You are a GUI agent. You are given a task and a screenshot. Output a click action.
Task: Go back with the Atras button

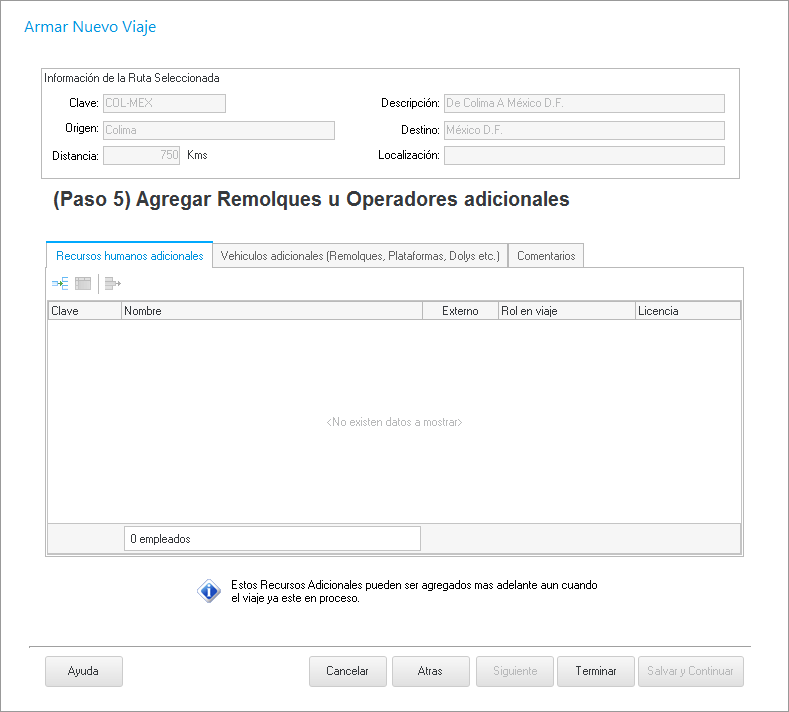point(430,672)
